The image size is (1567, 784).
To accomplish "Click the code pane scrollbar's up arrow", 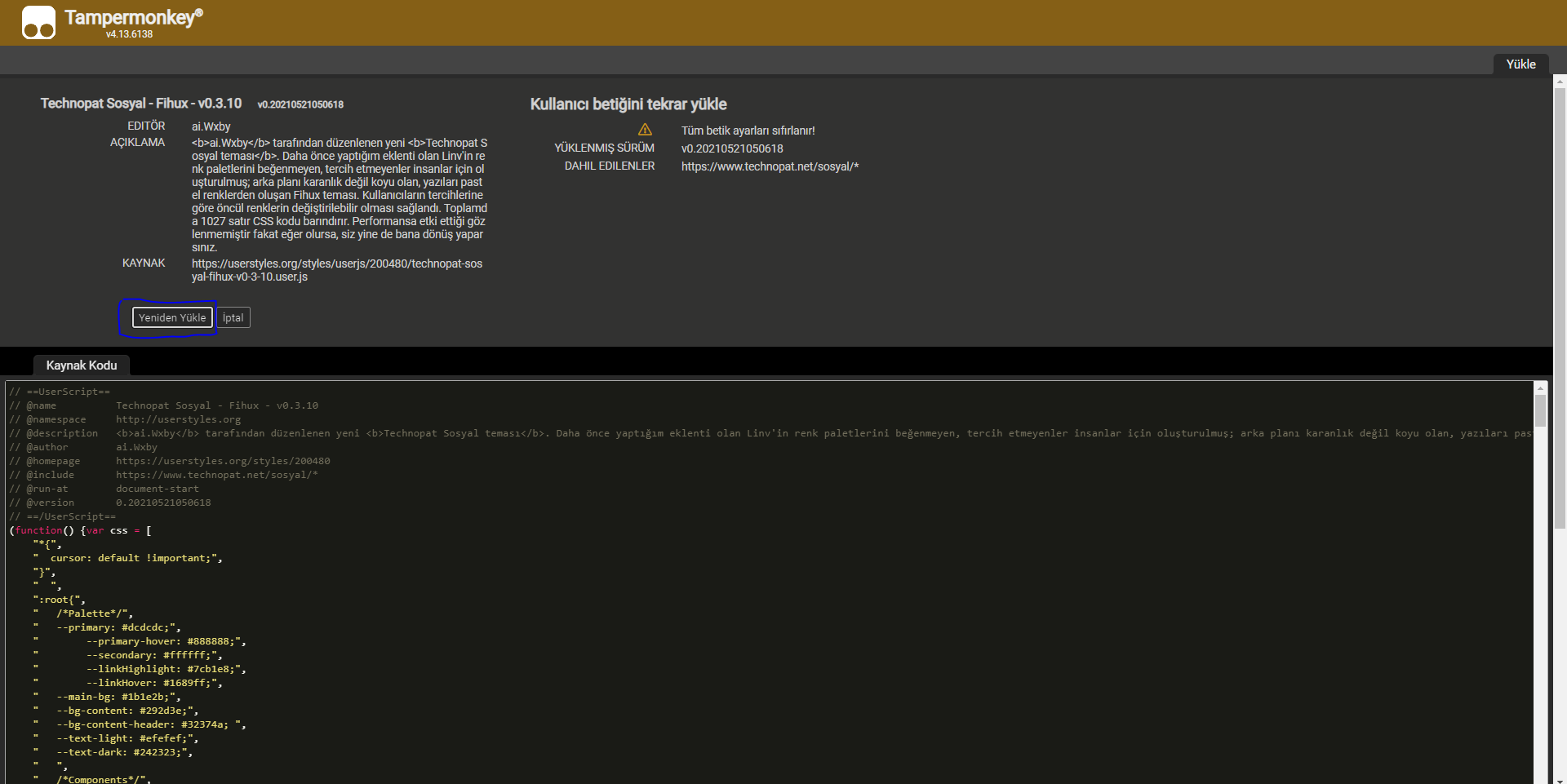I will [1540, 388].
